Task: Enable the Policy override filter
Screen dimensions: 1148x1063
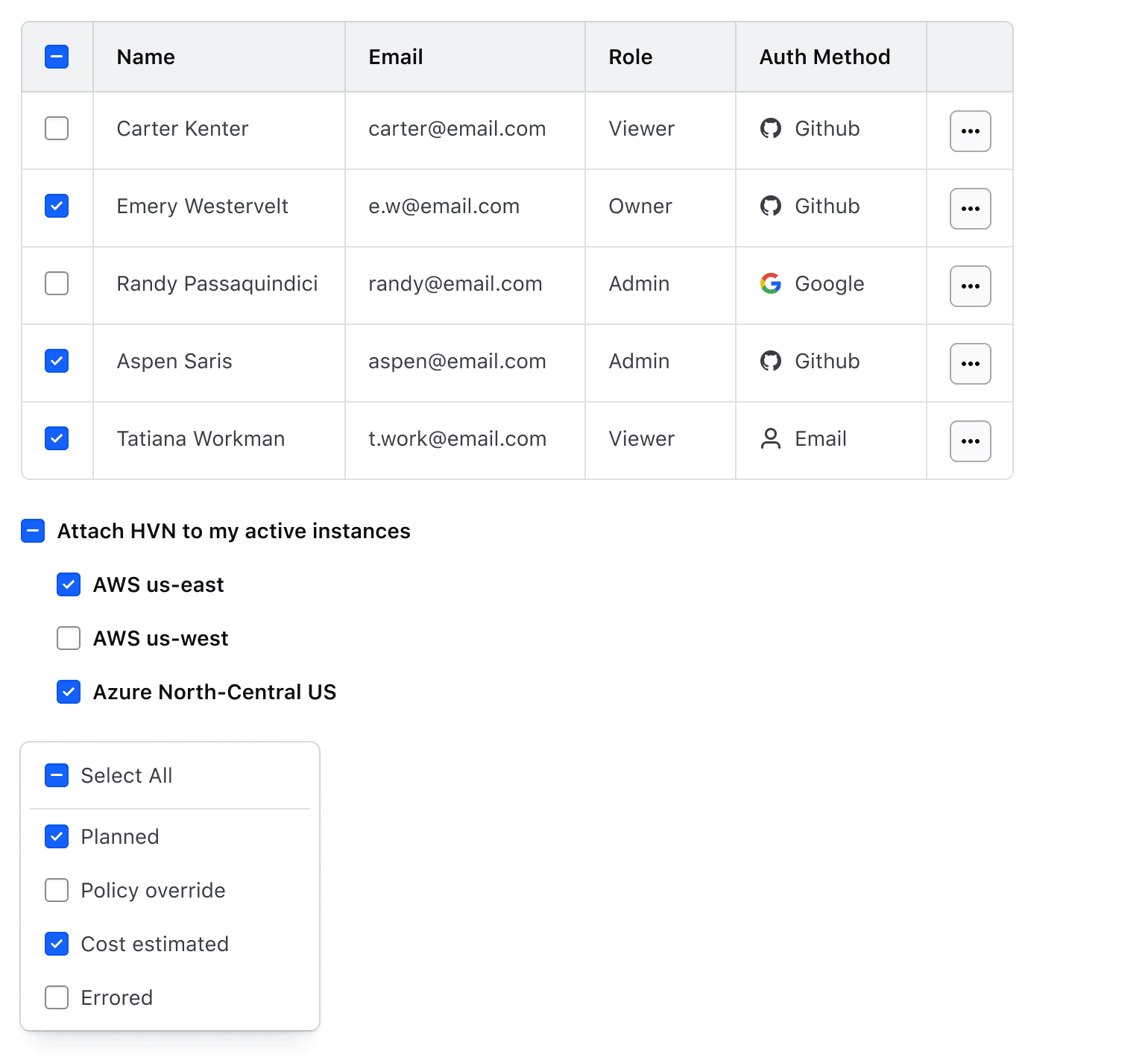Action: (x=56, y=890)
